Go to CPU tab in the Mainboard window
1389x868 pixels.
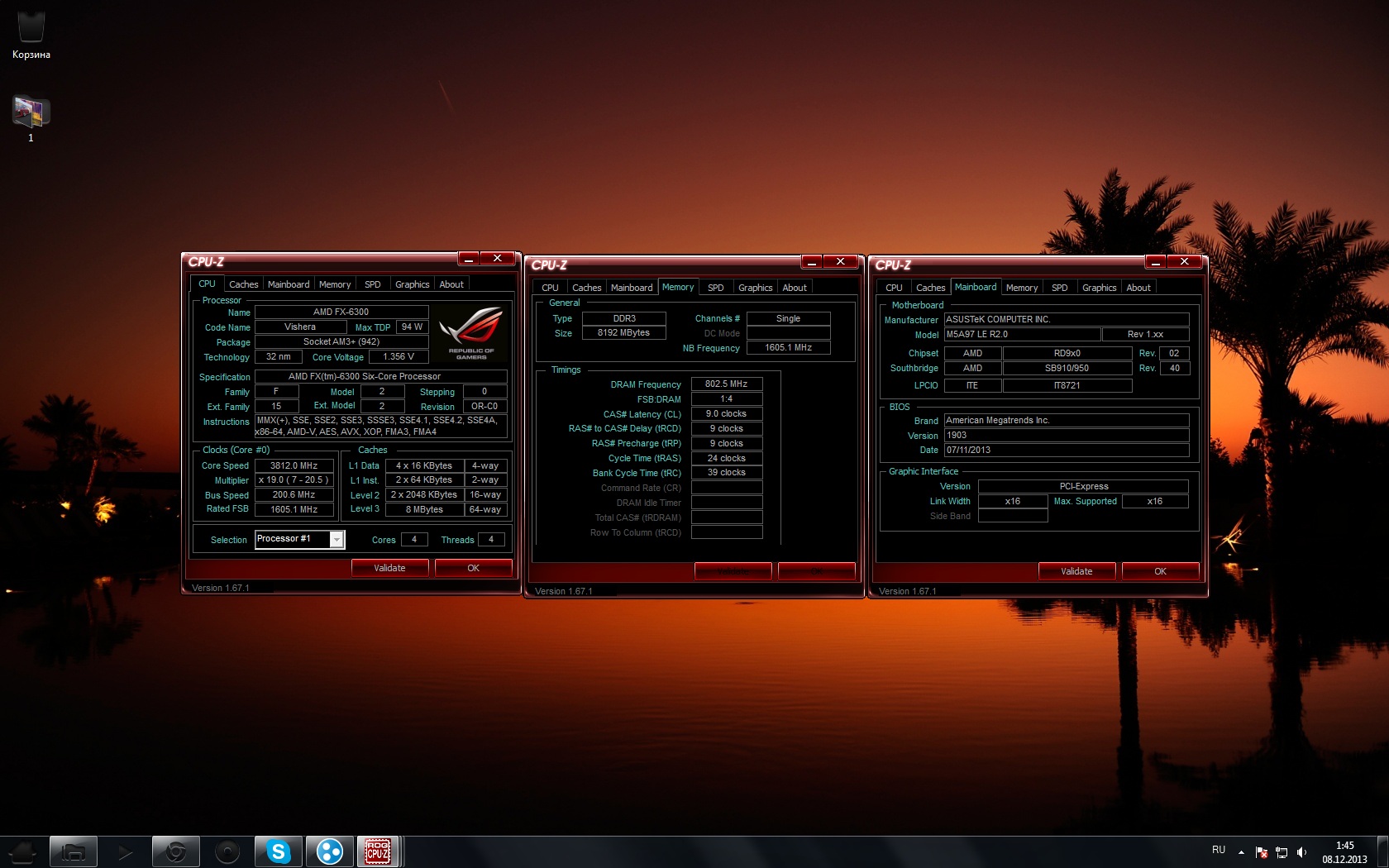895,288
